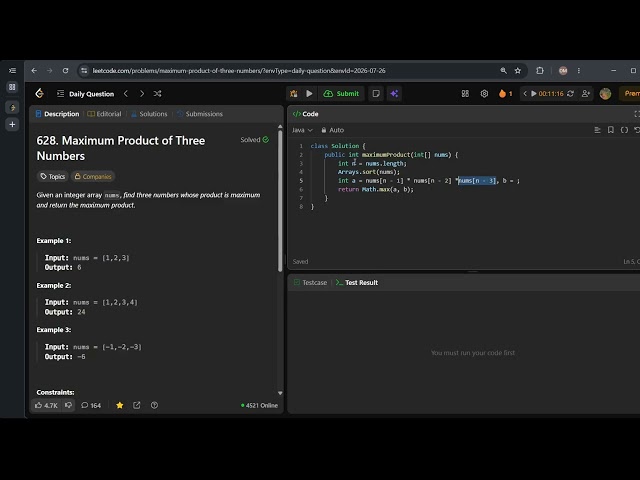The height and width of the screenshot is (480, 640).
Task: Click the sidebar grid icon
Action: [x=12, y=87]
